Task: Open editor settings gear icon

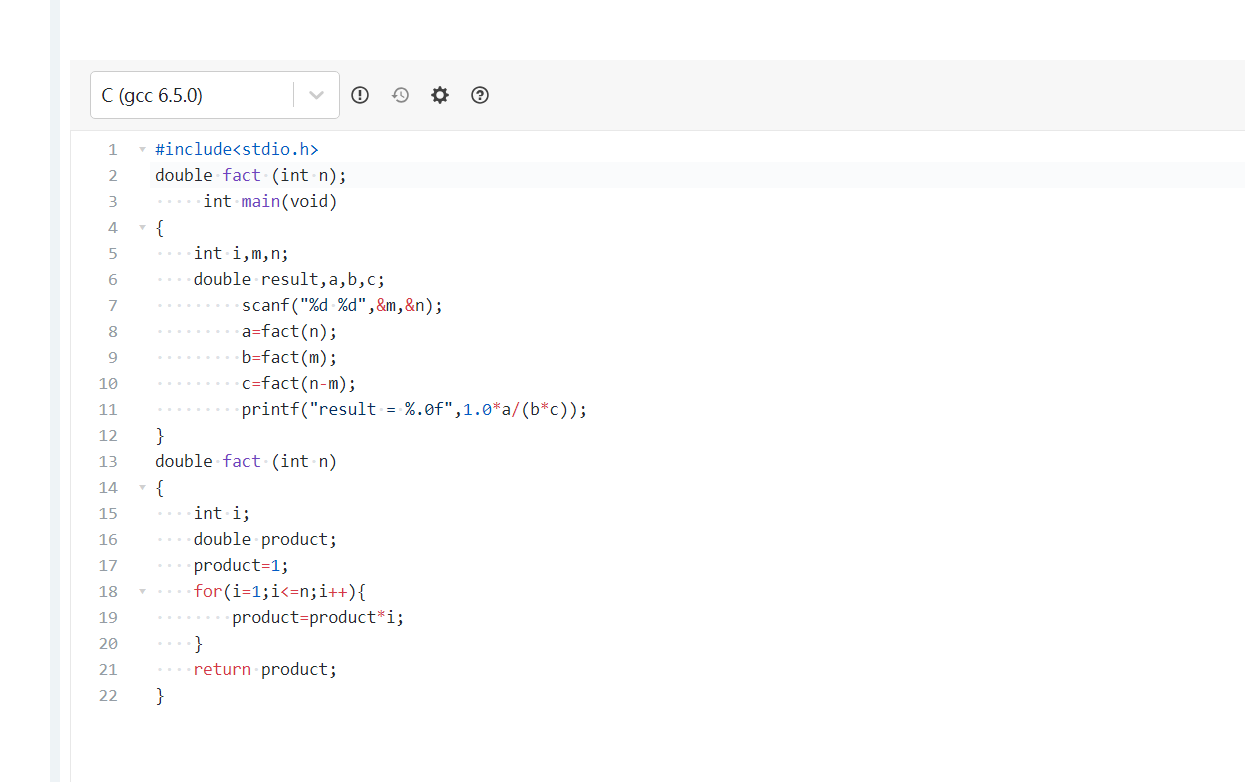Action: tap(440, 95)
